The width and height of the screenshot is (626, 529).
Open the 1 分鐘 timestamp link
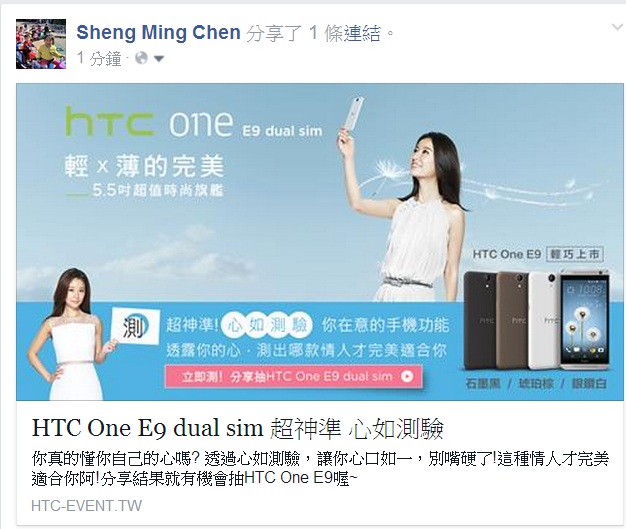click(99, 58)
